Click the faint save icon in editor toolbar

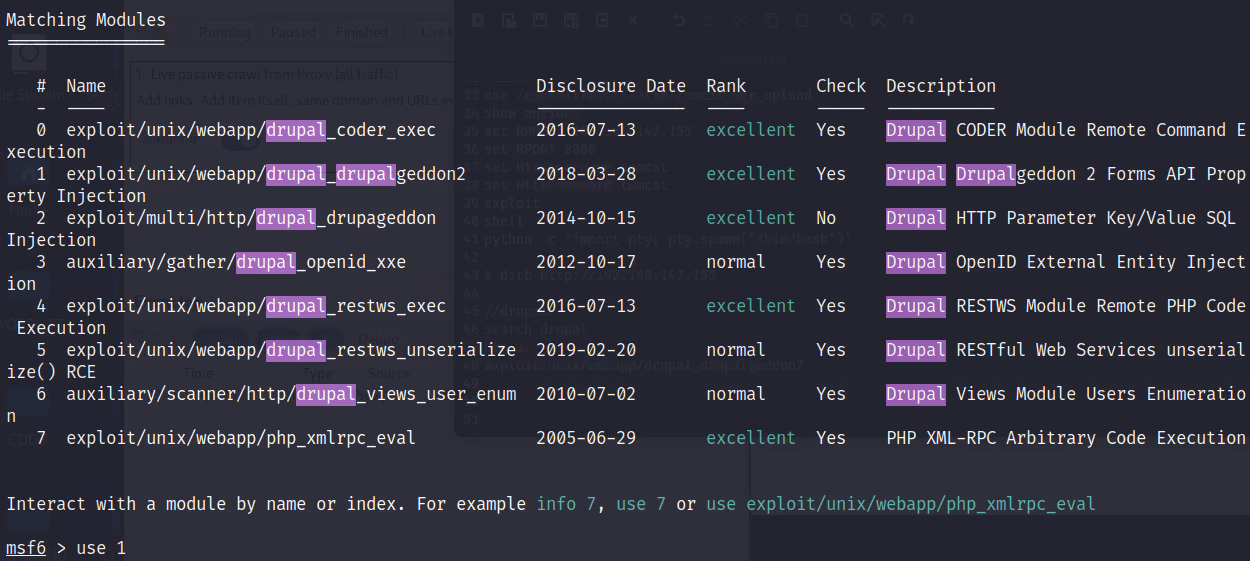[539, 20]
